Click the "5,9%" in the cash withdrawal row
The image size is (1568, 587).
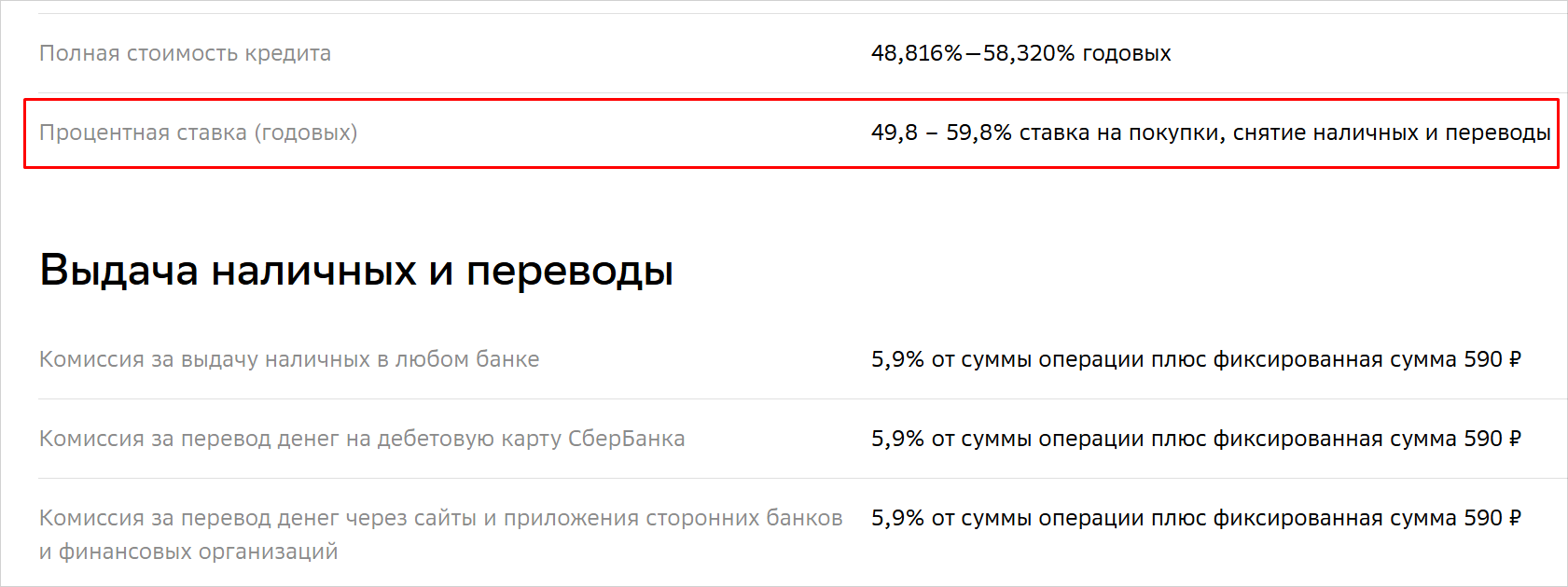click(897, 359)
